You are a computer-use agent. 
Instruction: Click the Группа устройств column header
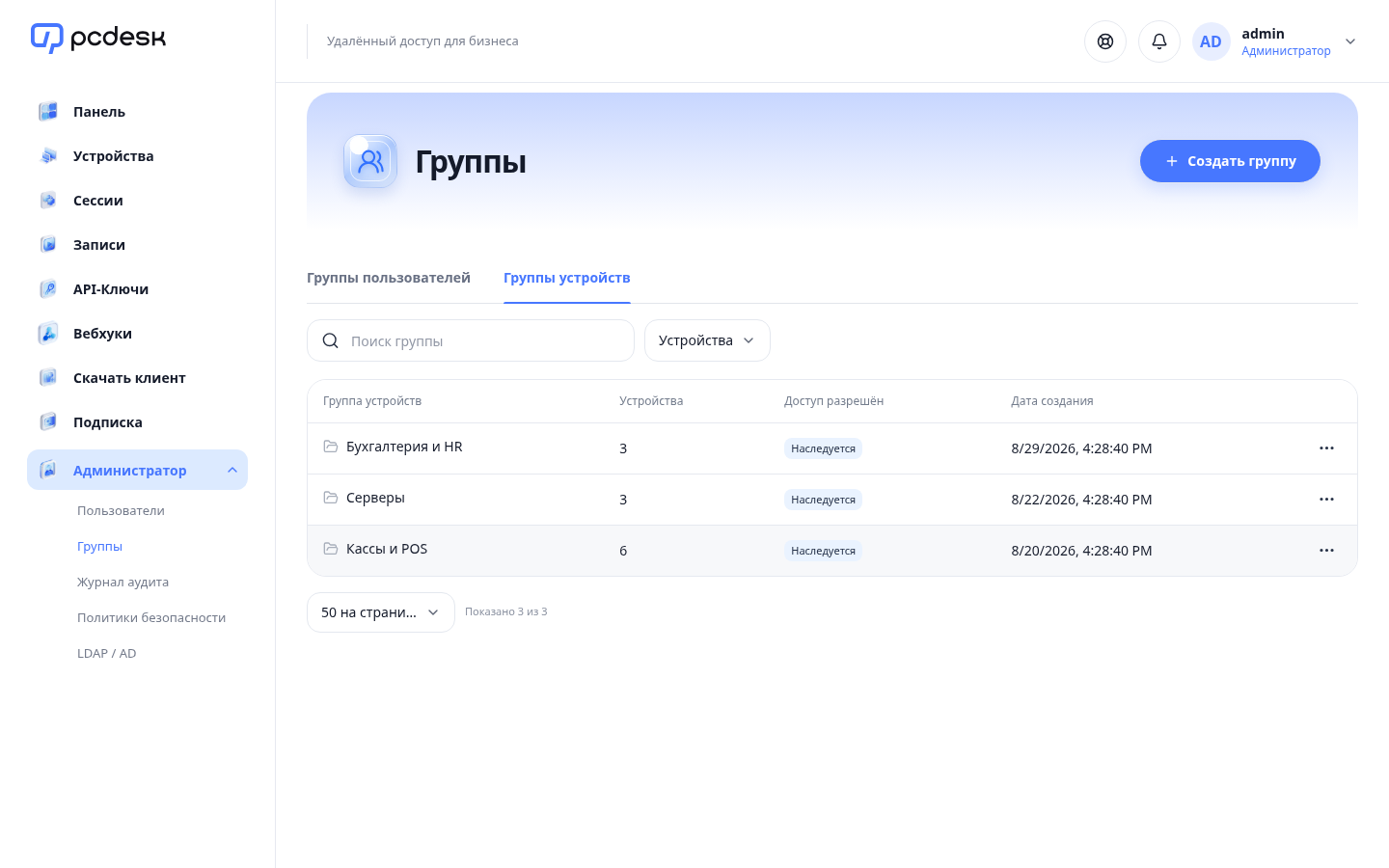point(372,401)
